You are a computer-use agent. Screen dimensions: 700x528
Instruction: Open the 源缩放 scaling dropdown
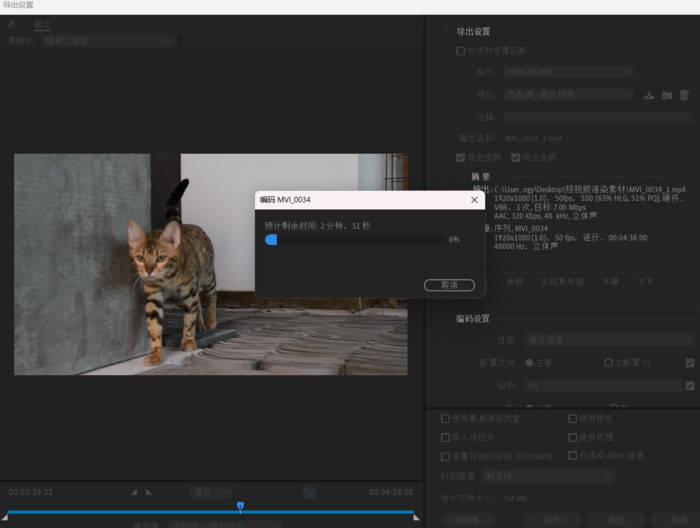tap(109, 41)
